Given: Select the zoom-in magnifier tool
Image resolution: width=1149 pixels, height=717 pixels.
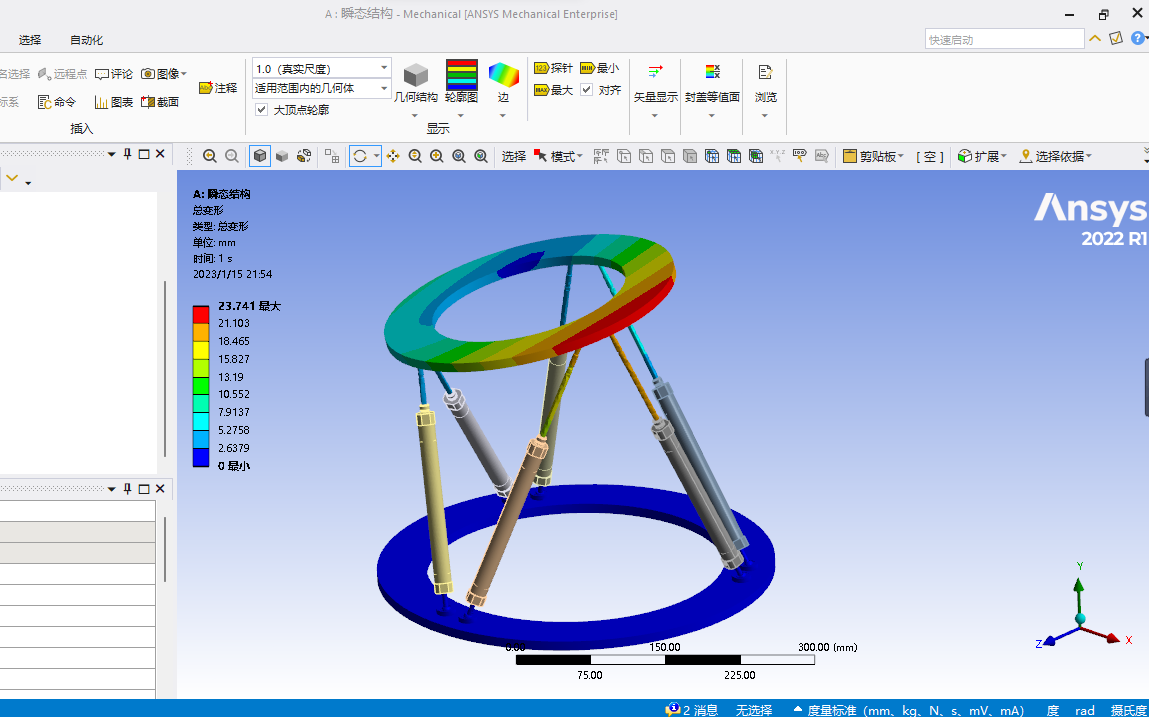Looking at the screenshot, I should (x=436, y=156).
